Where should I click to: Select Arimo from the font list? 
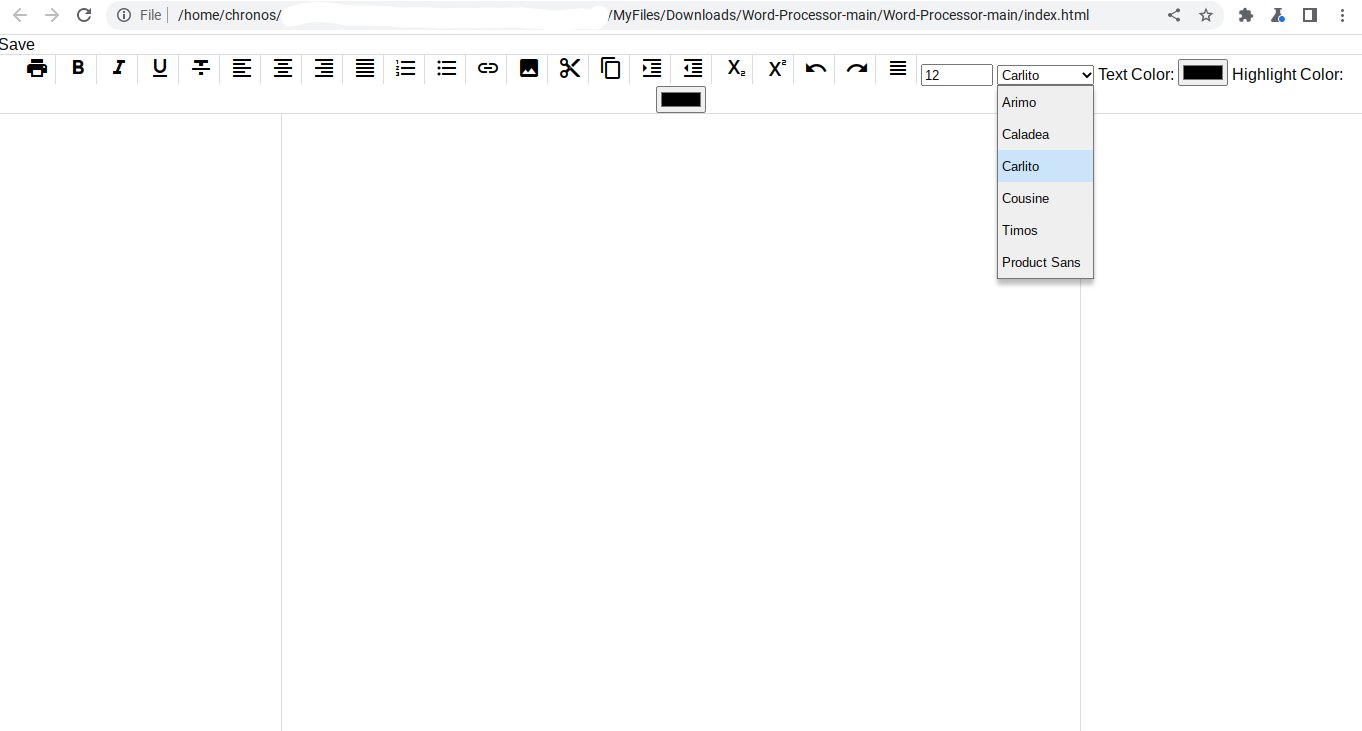(1019, 102)
